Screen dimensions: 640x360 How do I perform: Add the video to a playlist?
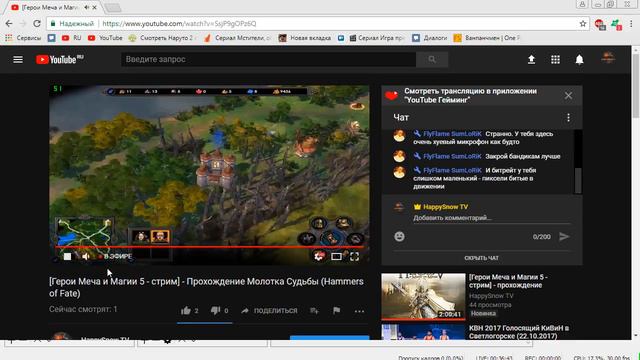click(x=314, y=311)
